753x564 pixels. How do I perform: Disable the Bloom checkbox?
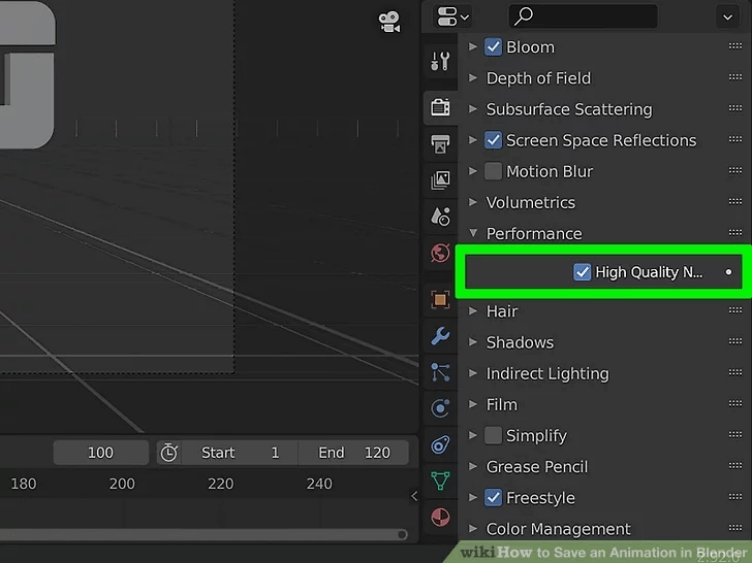coord(493,47)
